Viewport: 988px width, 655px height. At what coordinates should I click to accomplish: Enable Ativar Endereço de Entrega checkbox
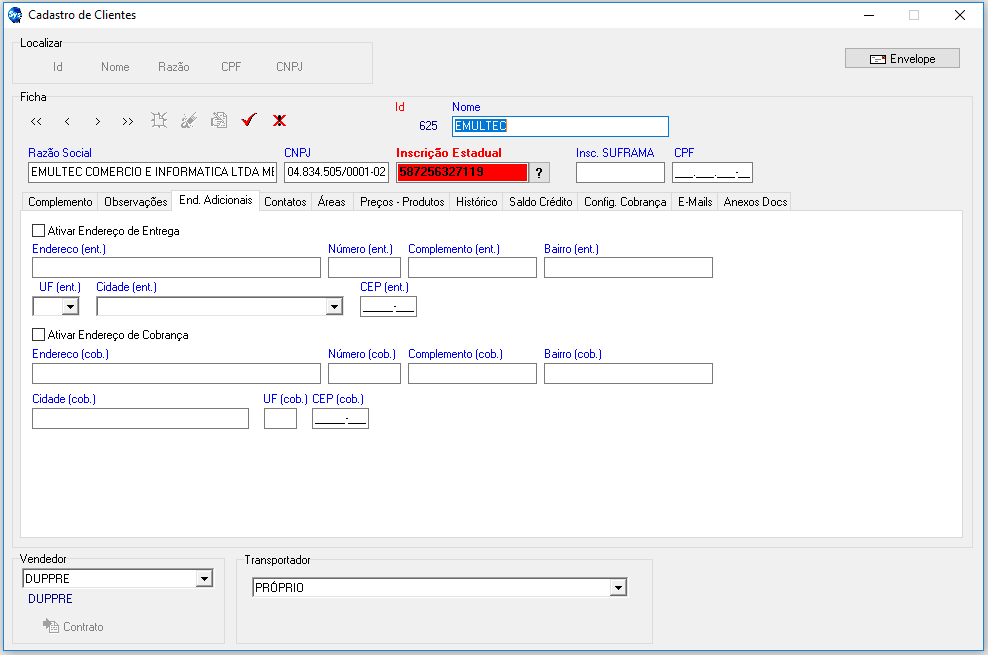point(39,231)
